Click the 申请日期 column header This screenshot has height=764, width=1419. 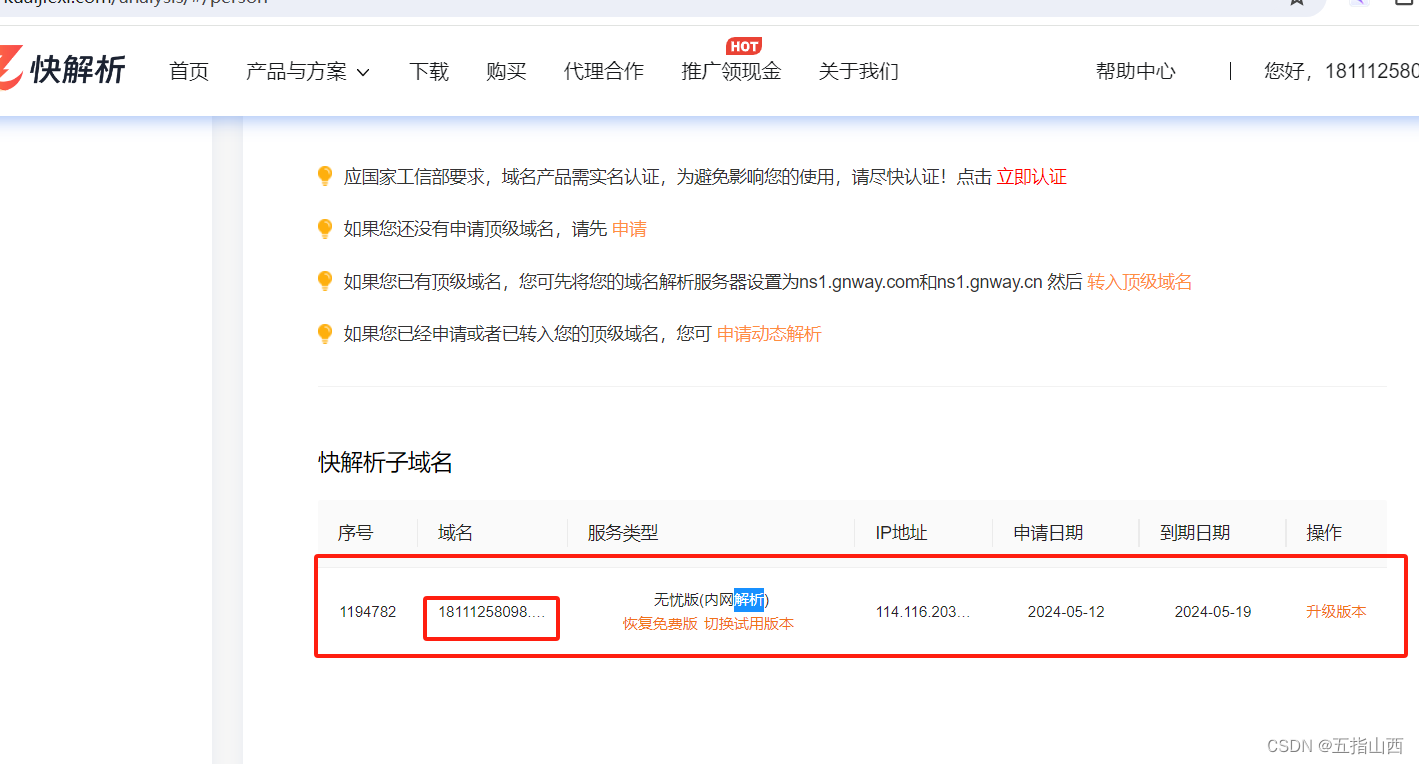point(1048,533)
